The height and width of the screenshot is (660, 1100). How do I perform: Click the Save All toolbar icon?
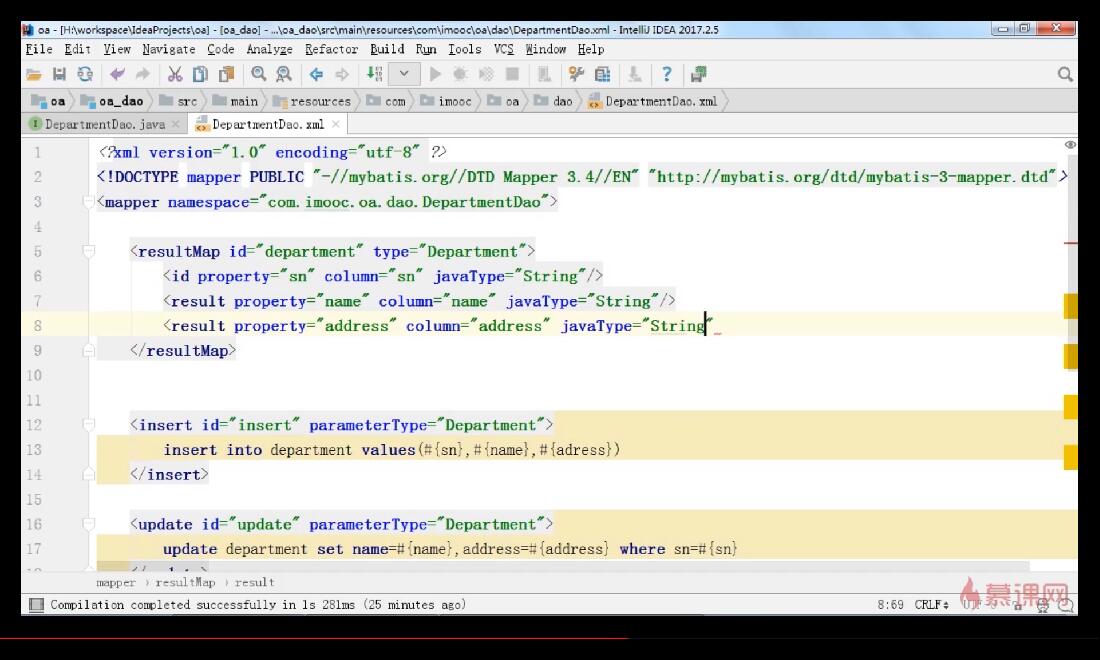60,74
